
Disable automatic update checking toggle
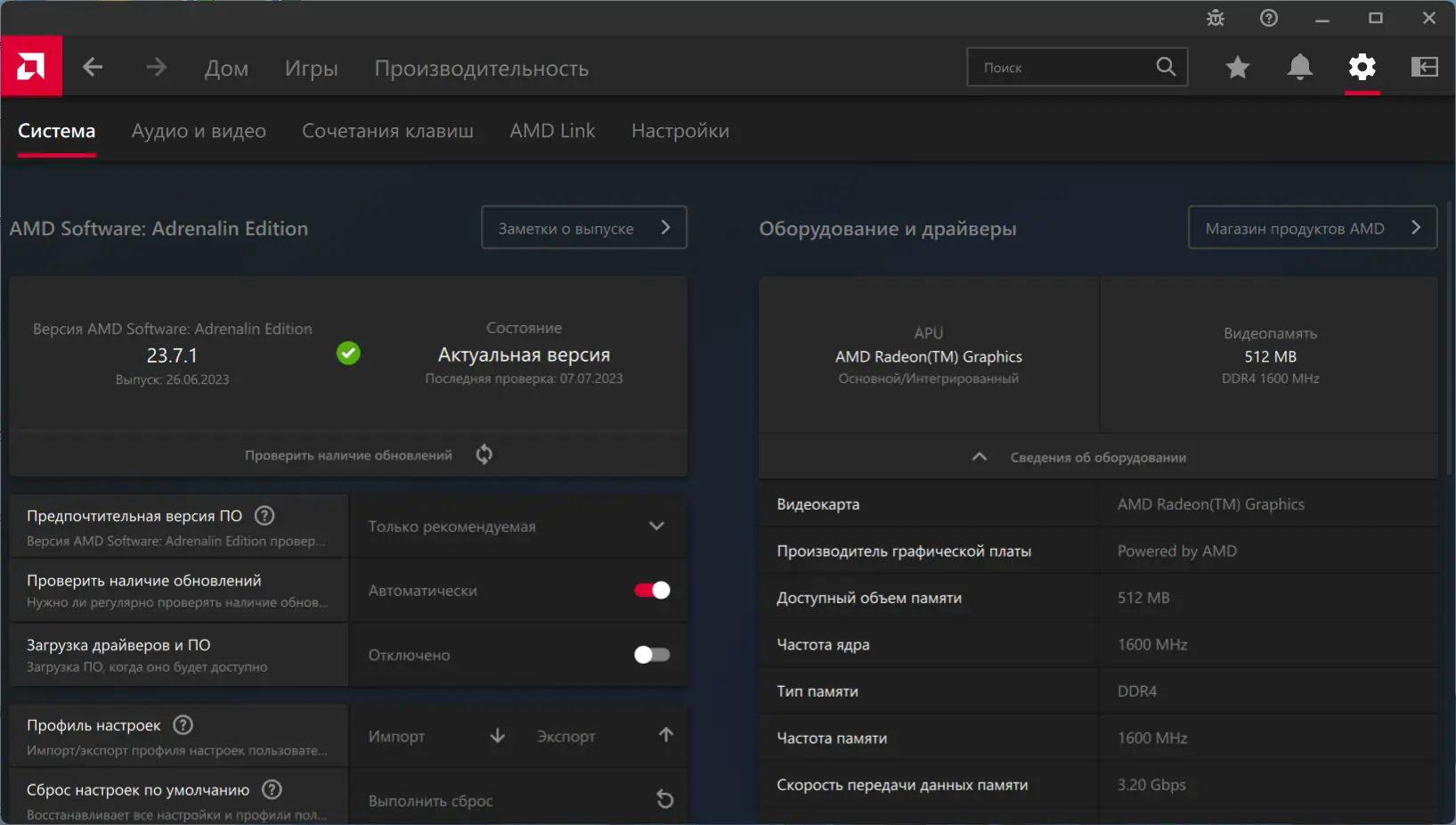[652, 591]
